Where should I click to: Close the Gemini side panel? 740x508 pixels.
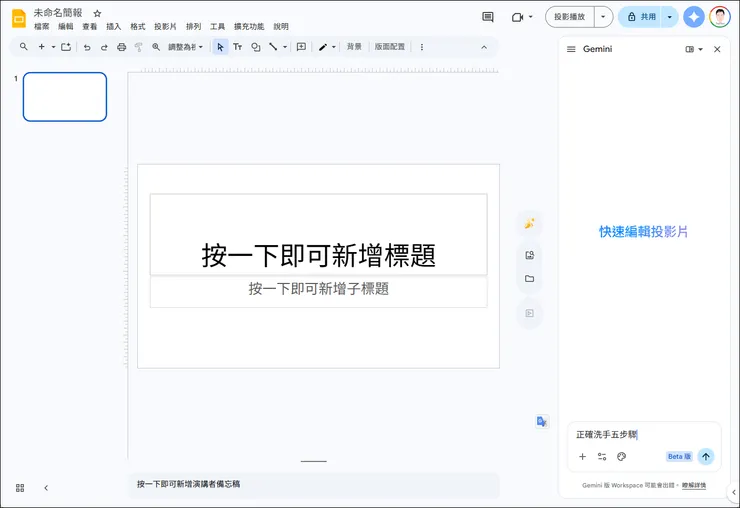[717, 49]
